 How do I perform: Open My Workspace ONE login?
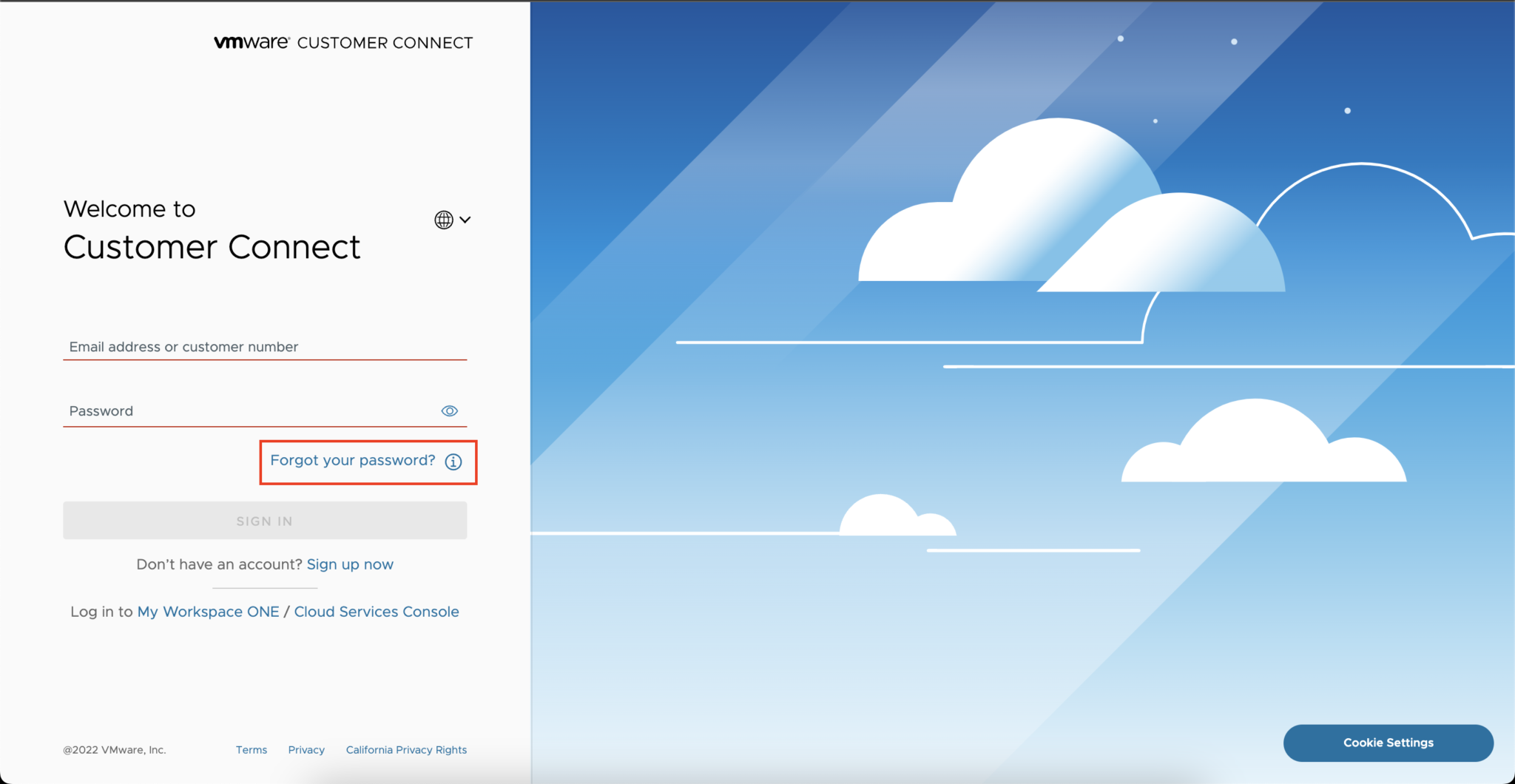point(208,612)
